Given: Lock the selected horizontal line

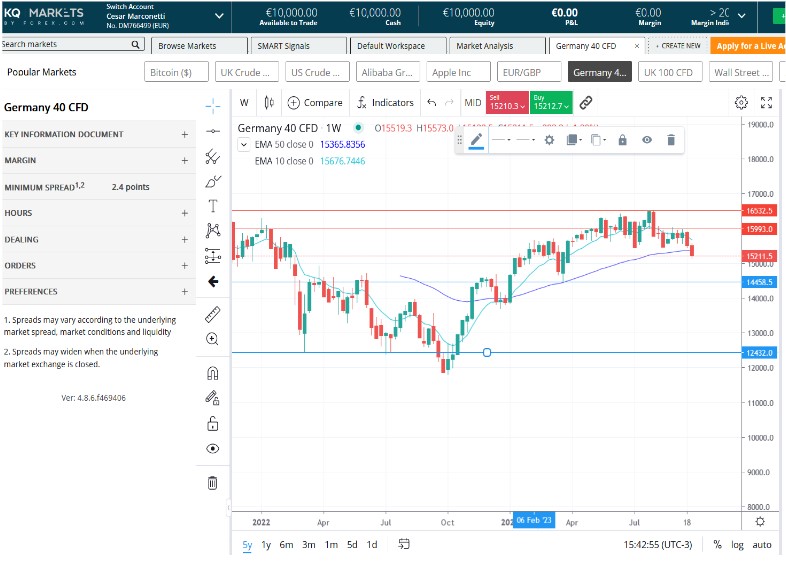Looking at the screenshot, I should coord(623,140).
